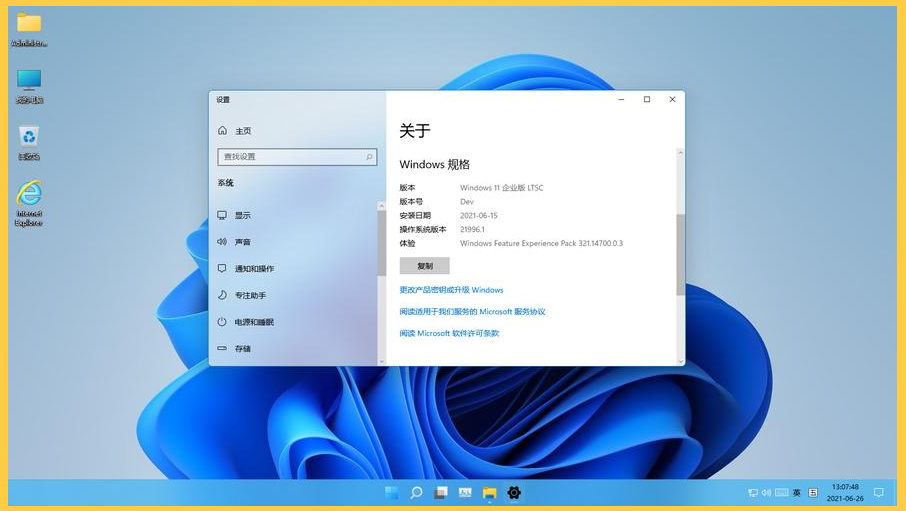
Task: Click Windows Feature Experience Pack version text
Action: point(541,243)
